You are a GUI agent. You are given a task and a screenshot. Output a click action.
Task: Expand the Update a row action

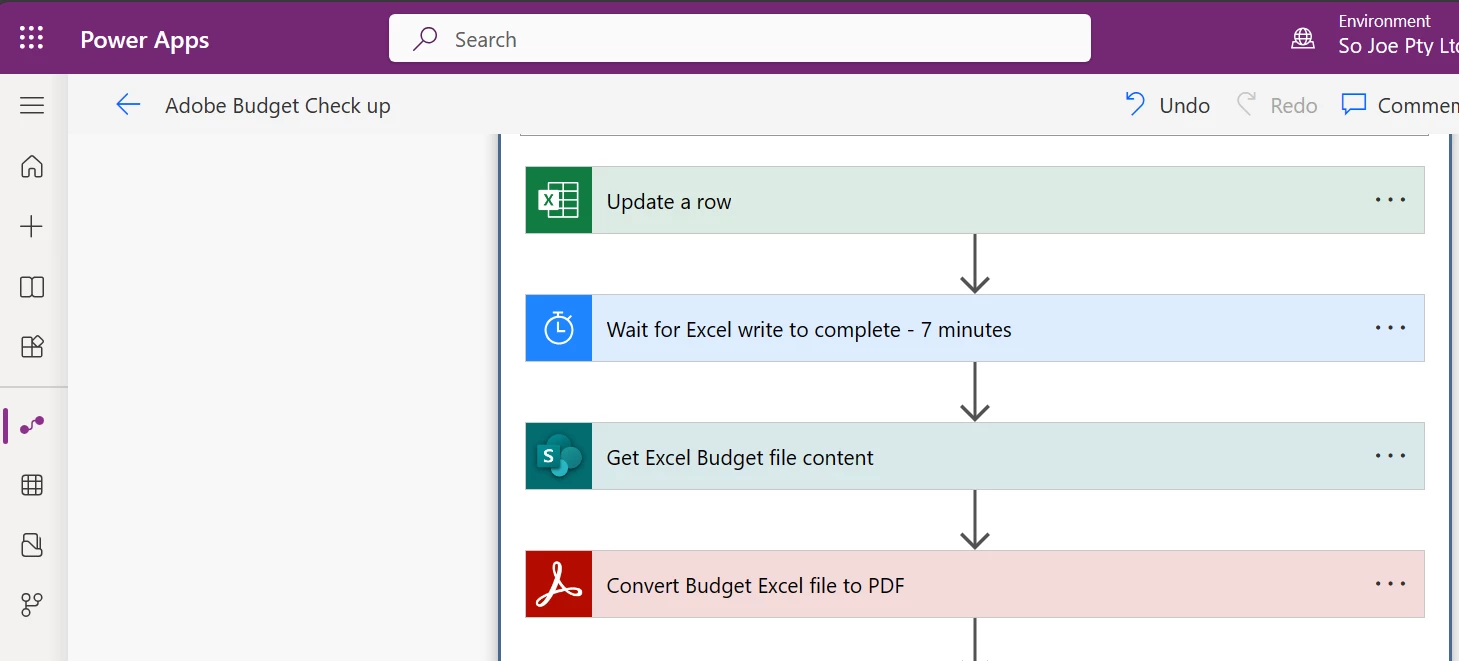click(974, 200)
